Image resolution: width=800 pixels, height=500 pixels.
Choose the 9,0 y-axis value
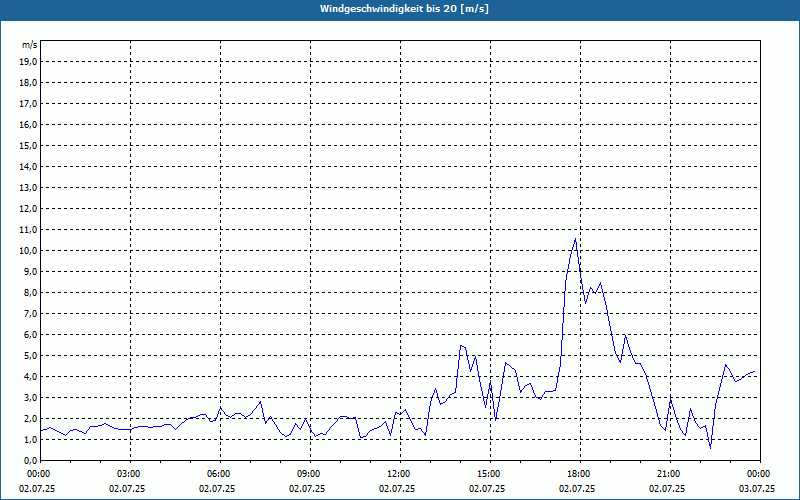[x=30, y=271]
